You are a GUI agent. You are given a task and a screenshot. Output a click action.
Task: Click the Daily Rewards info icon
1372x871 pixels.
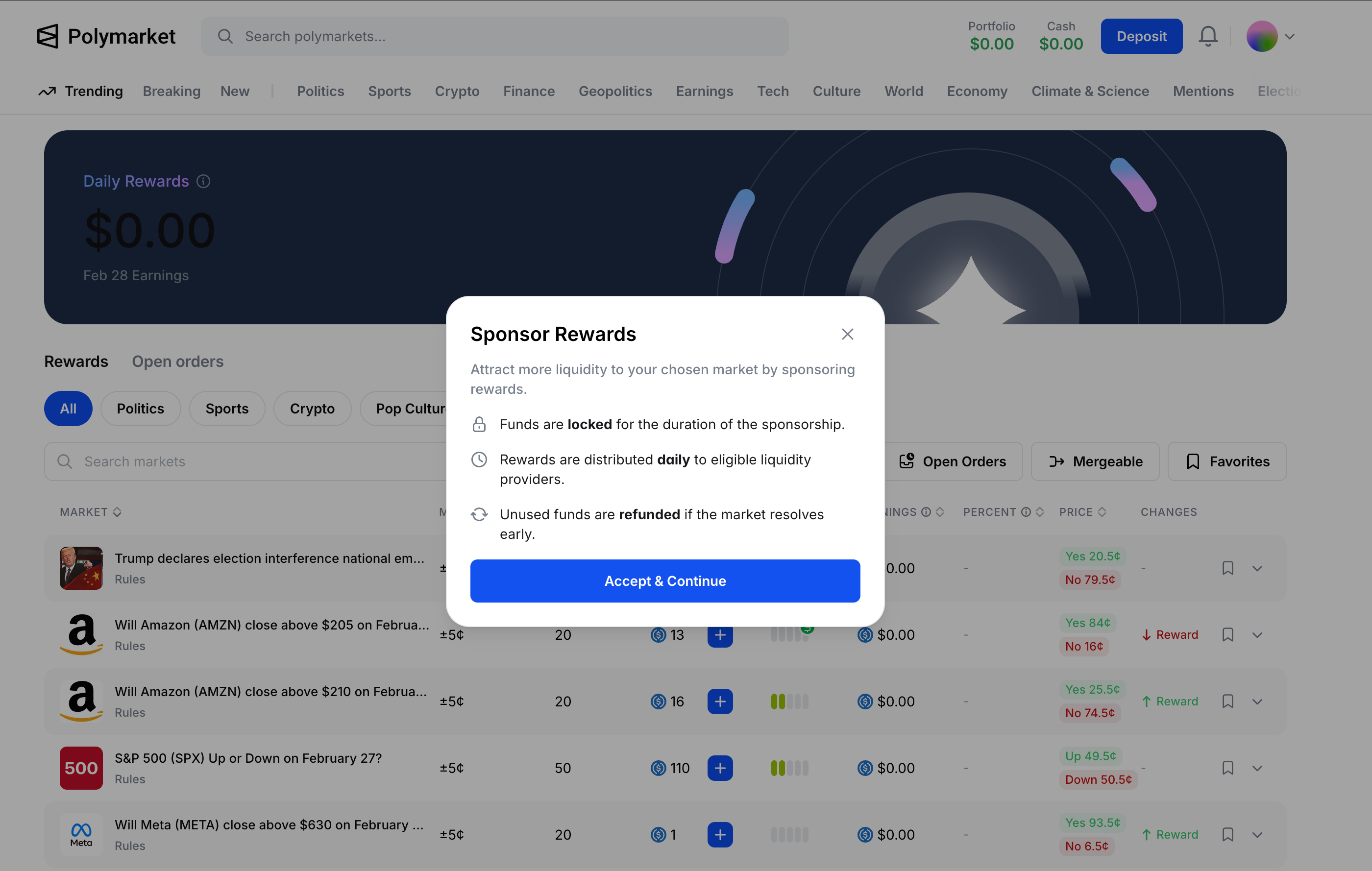coord(203,181)
